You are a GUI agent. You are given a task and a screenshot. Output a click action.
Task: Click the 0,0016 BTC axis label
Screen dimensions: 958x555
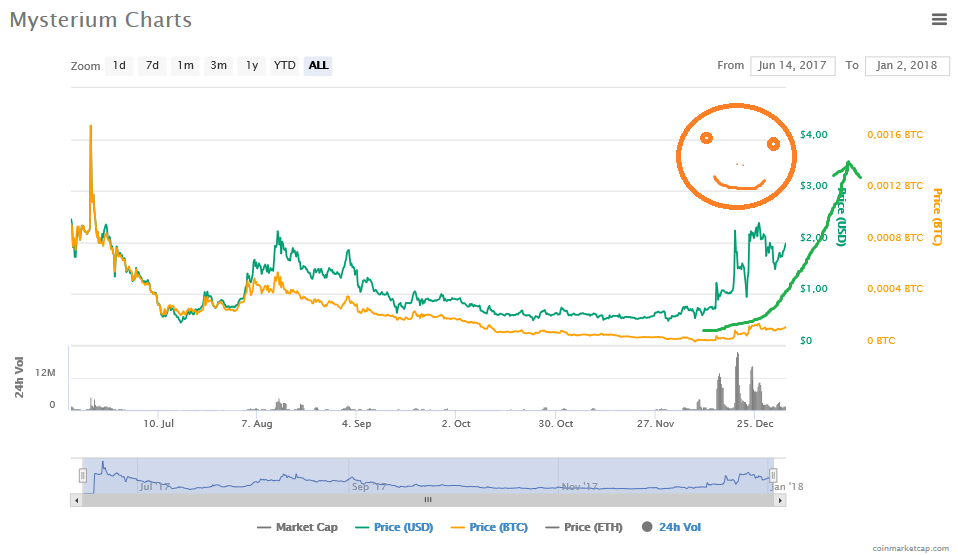[895, 134]
